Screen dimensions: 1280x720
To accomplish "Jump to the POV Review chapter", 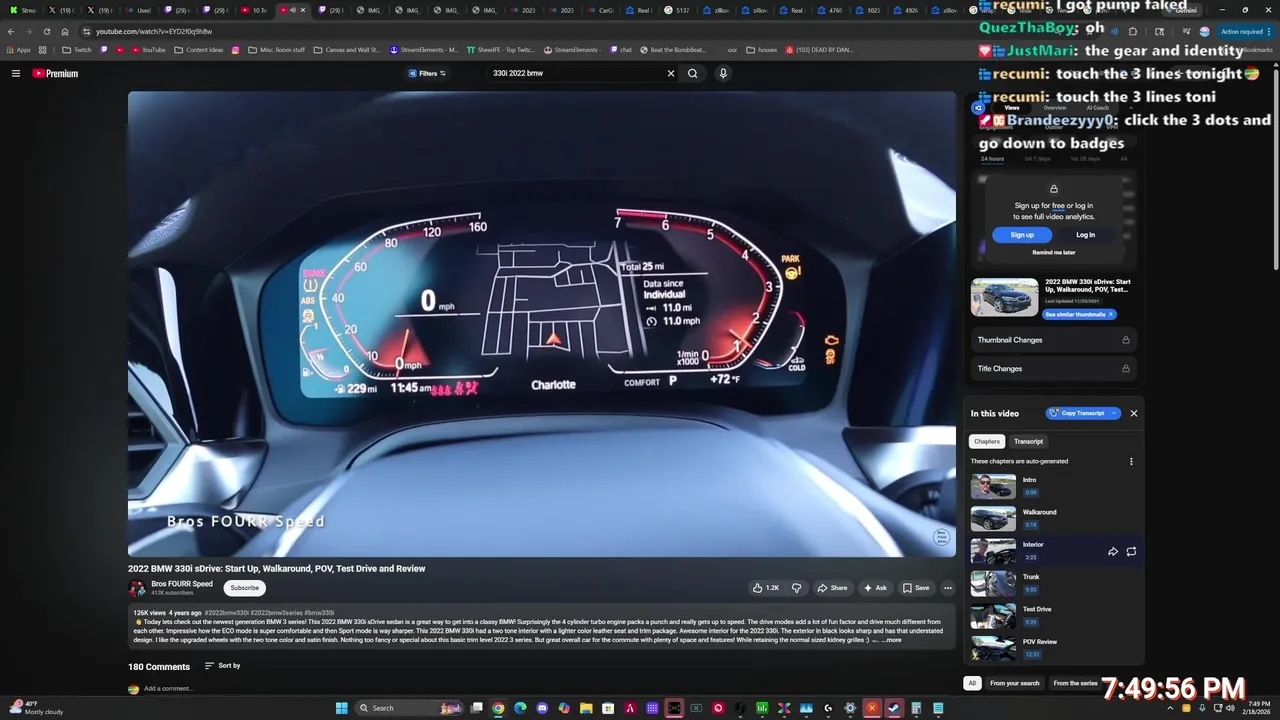I will (1053, 647).
